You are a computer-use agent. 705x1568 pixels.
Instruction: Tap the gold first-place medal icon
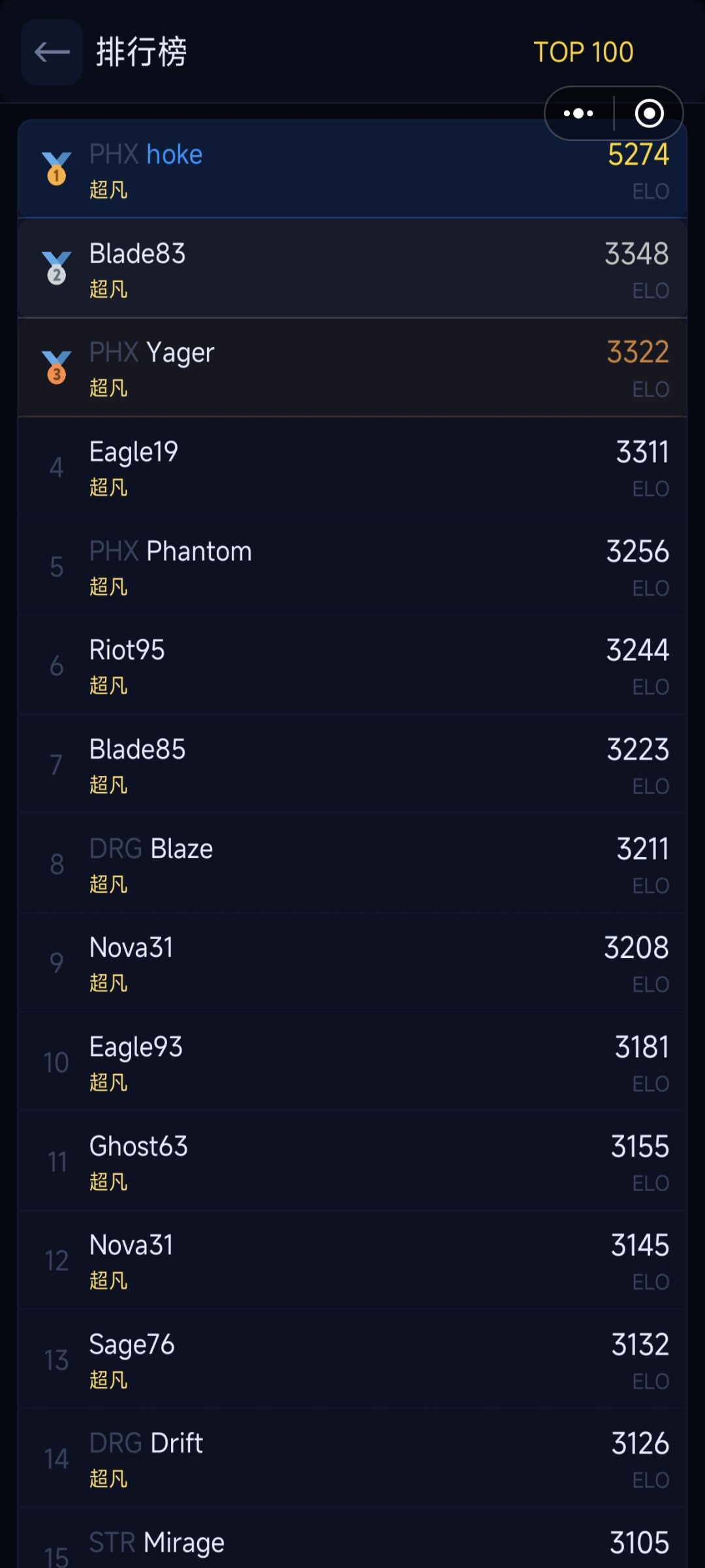click(57, 168)
